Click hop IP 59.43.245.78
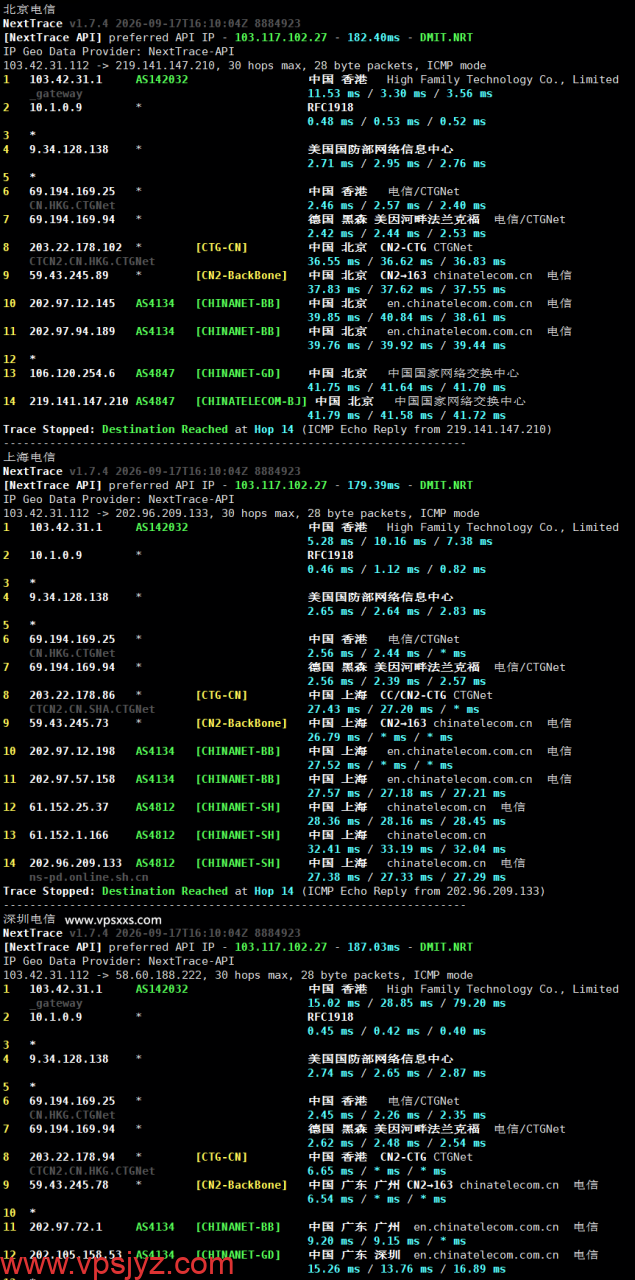The height and width of the screenshot is (1280, 635). 69,1185
